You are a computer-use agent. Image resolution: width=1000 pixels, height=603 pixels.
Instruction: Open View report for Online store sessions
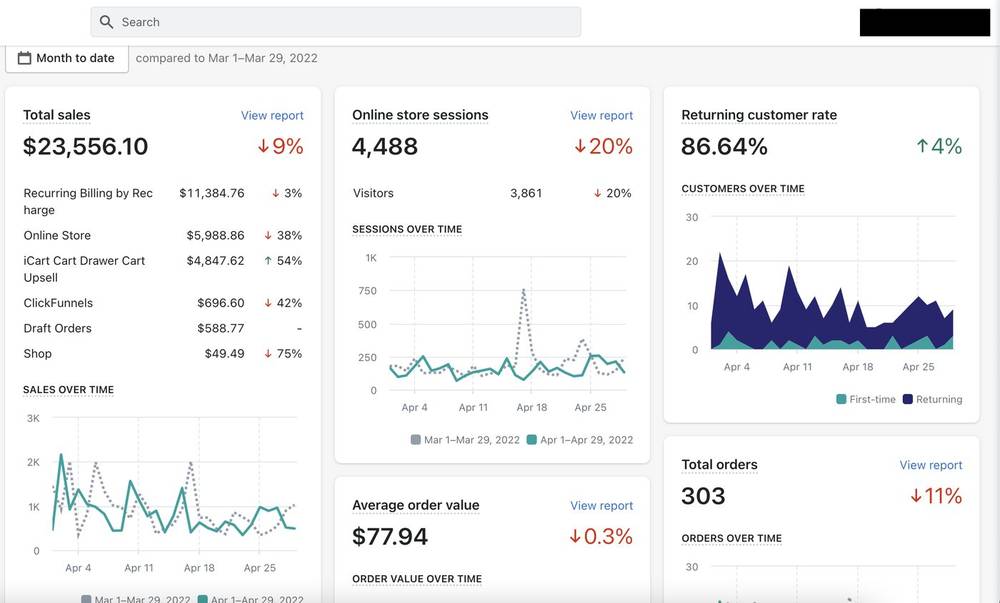601,115
